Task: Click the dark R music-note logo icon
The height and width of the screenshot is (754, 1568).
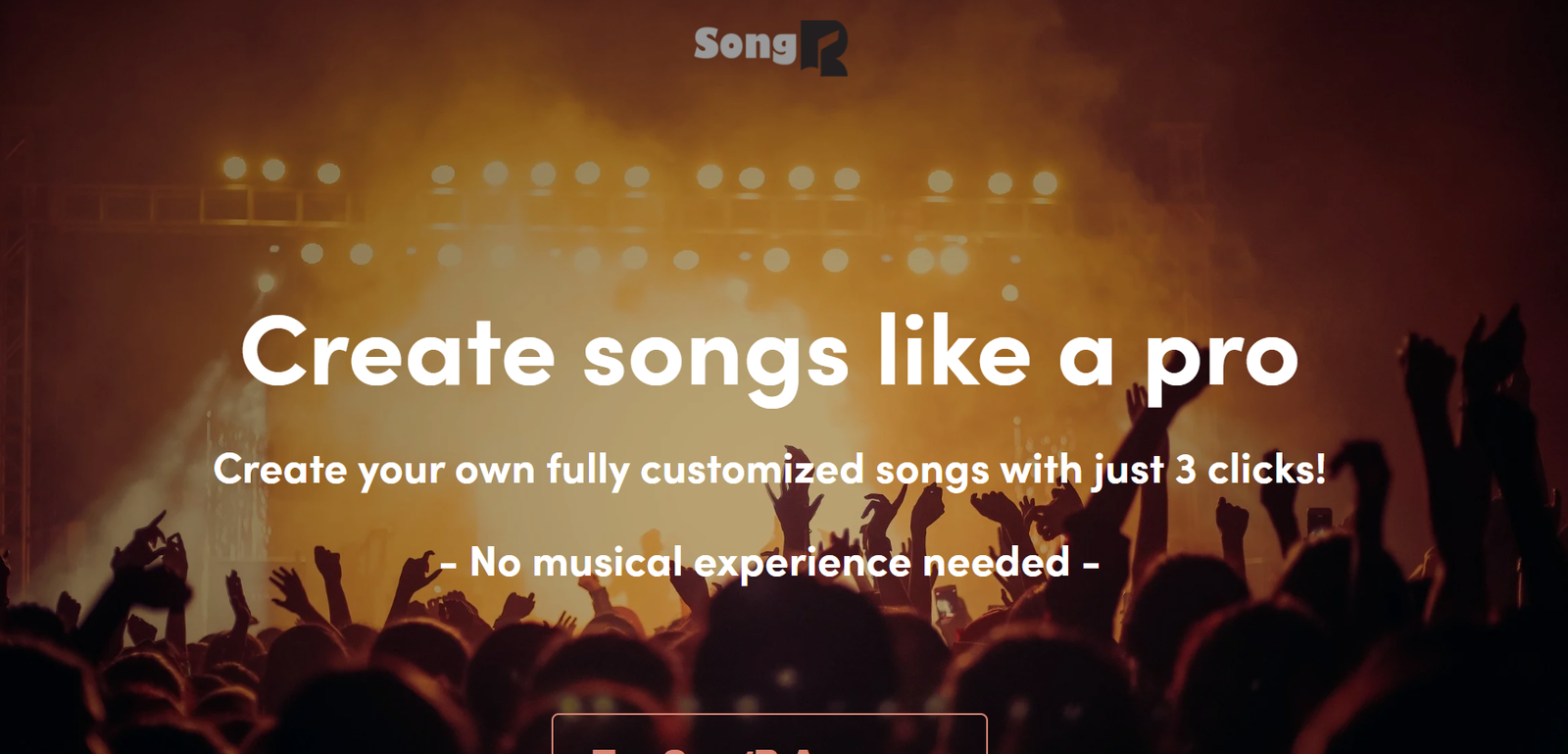Action: pos(823,49)
